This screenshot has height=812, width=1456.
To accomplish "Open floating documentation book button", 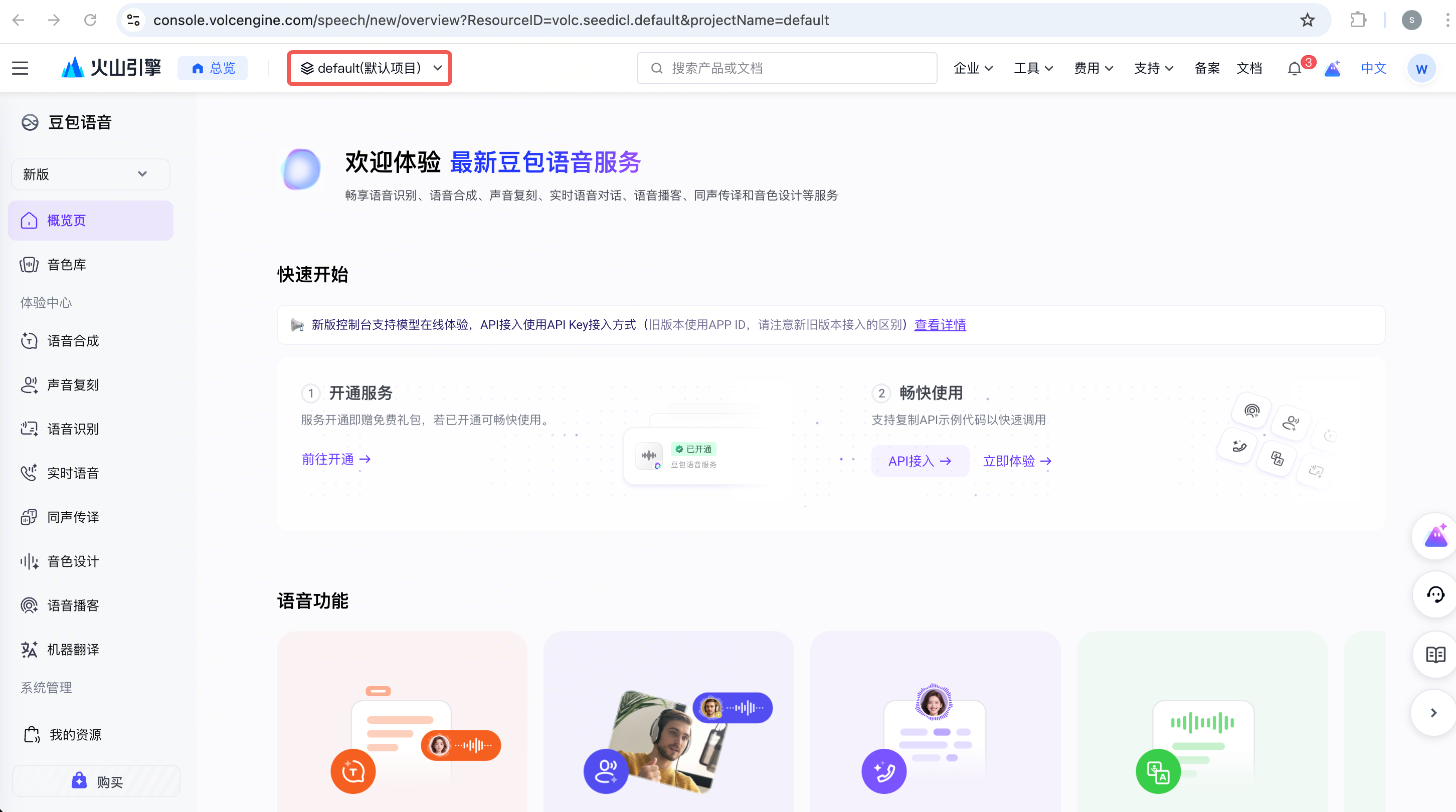I will point(1435,654).
